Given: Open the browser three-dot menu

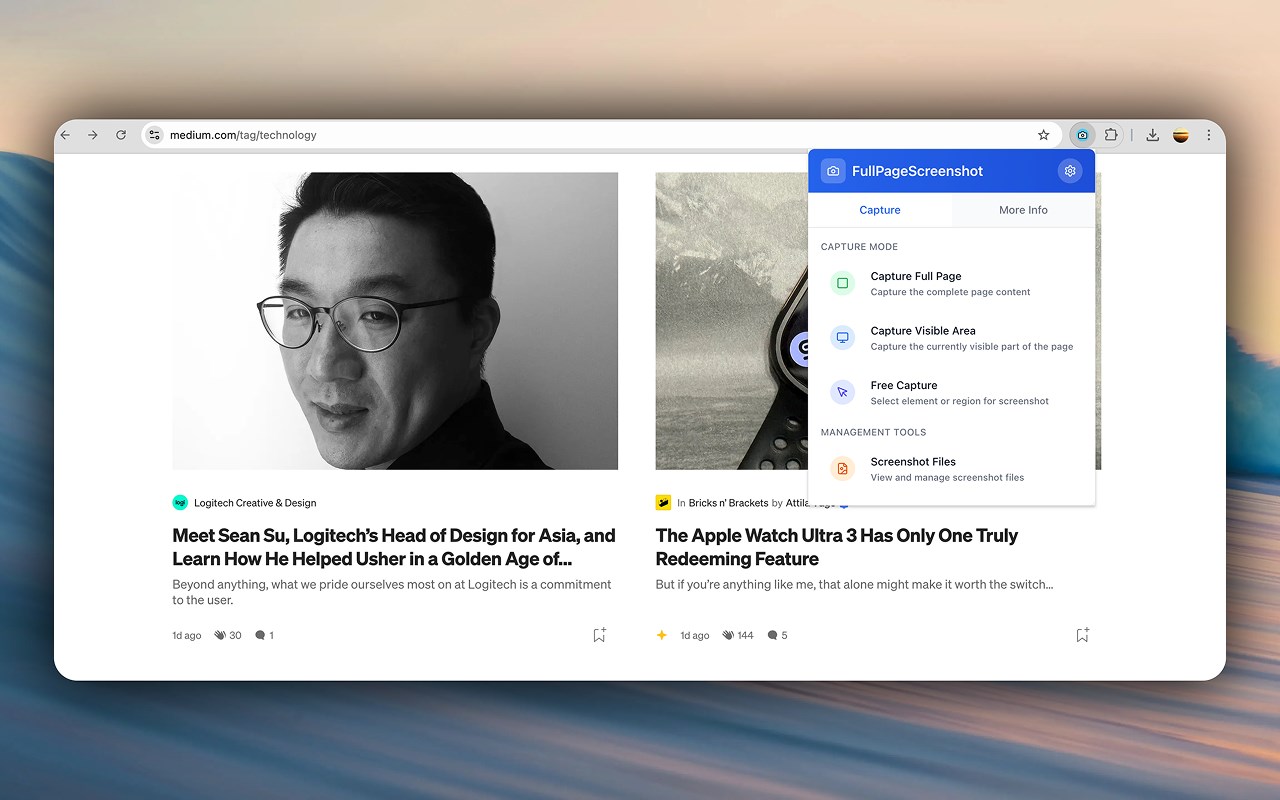Looking at the screenshot, I should (1208, 135).
